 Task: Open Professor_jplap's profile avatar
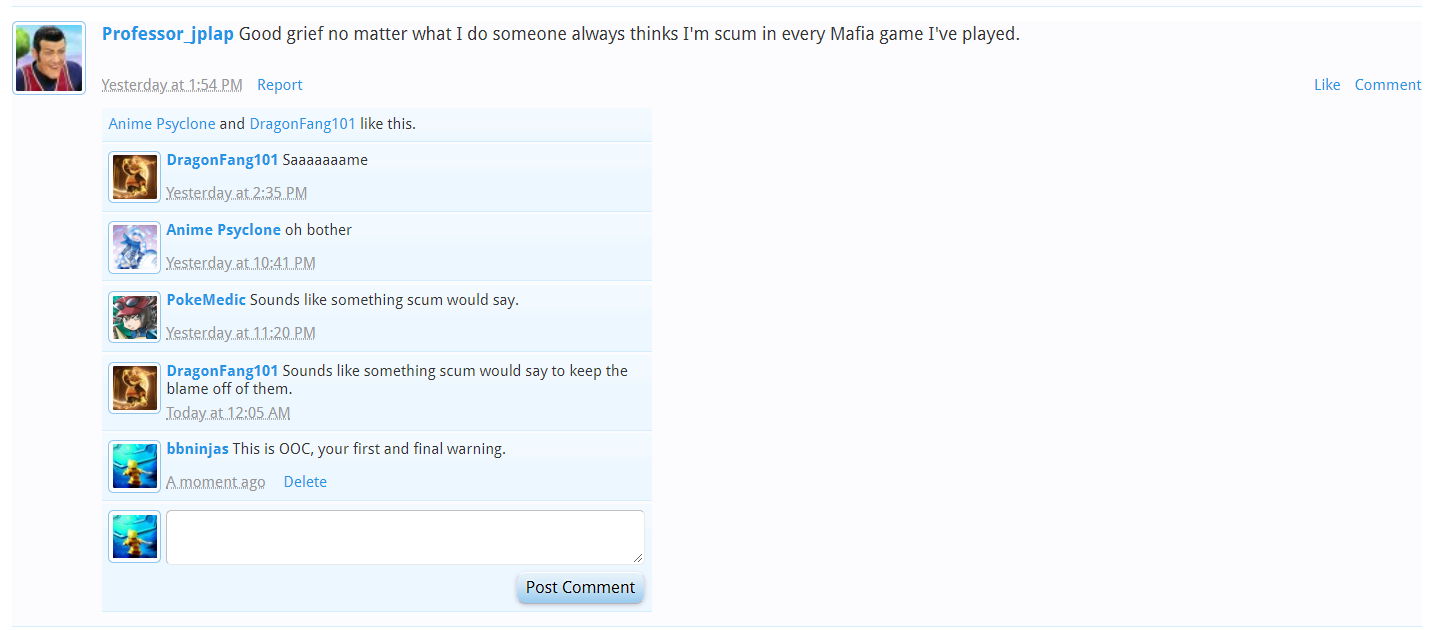click(x=49, y=58)
